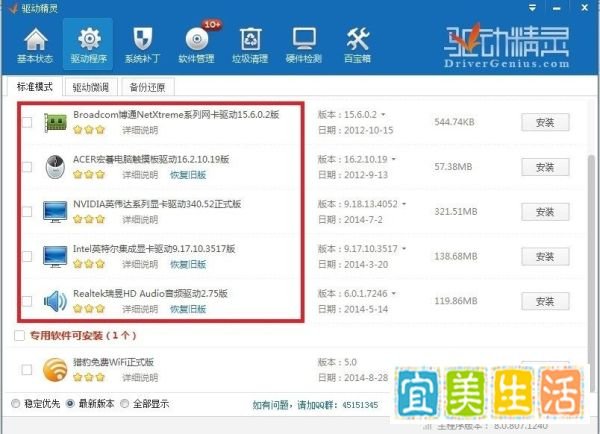Install the NVIDIA display driver with 安装
The height and width of the screenshot is (434, 600).
[545, 212]
